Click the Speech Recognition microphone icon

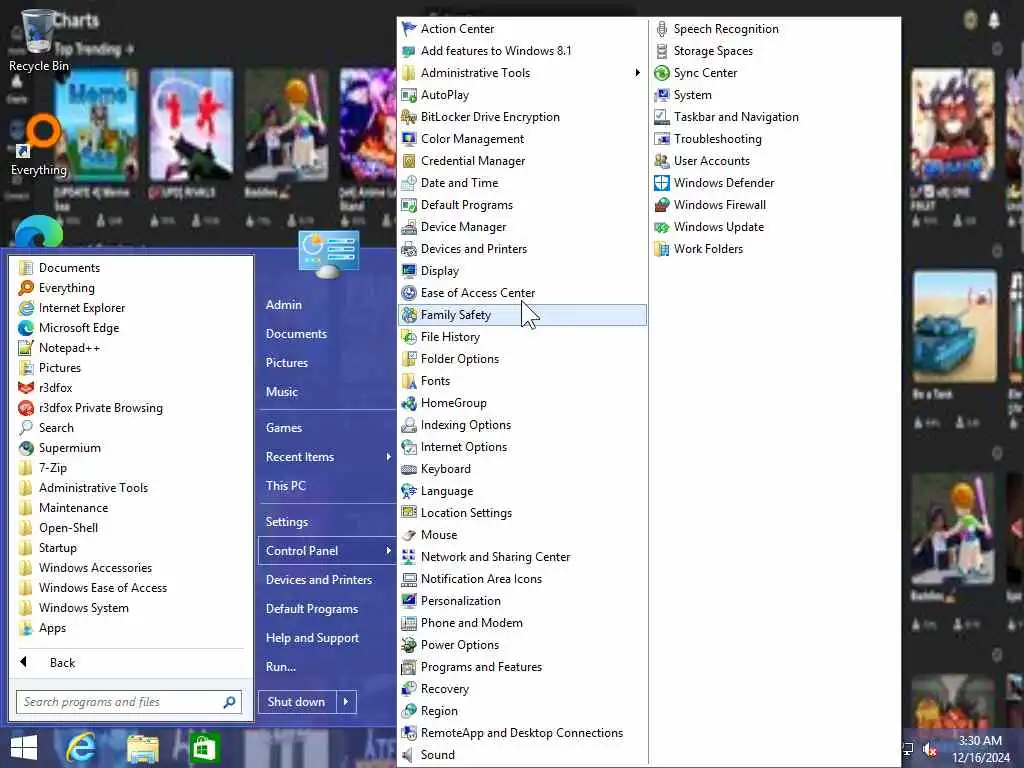point(662,29)
